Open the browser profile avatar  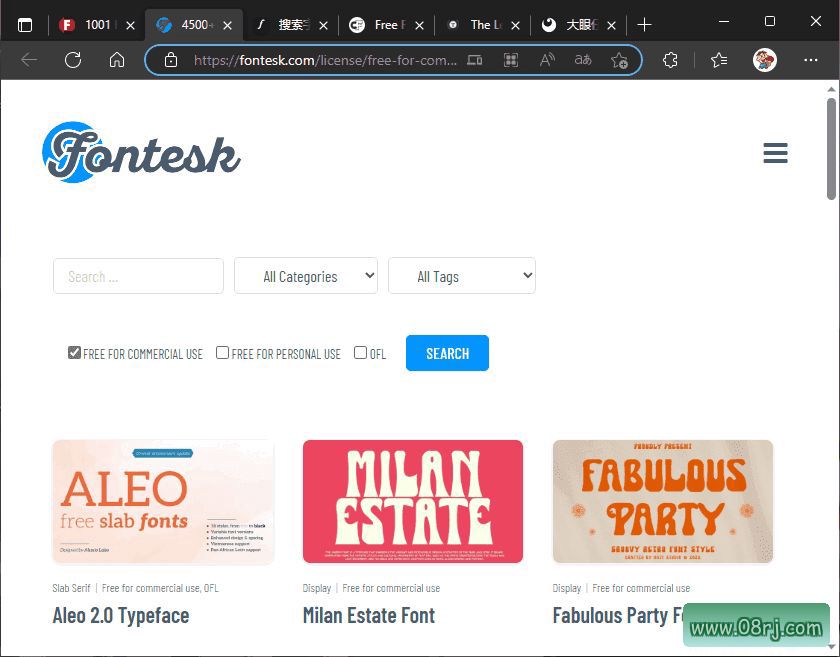tap(764, 60)
